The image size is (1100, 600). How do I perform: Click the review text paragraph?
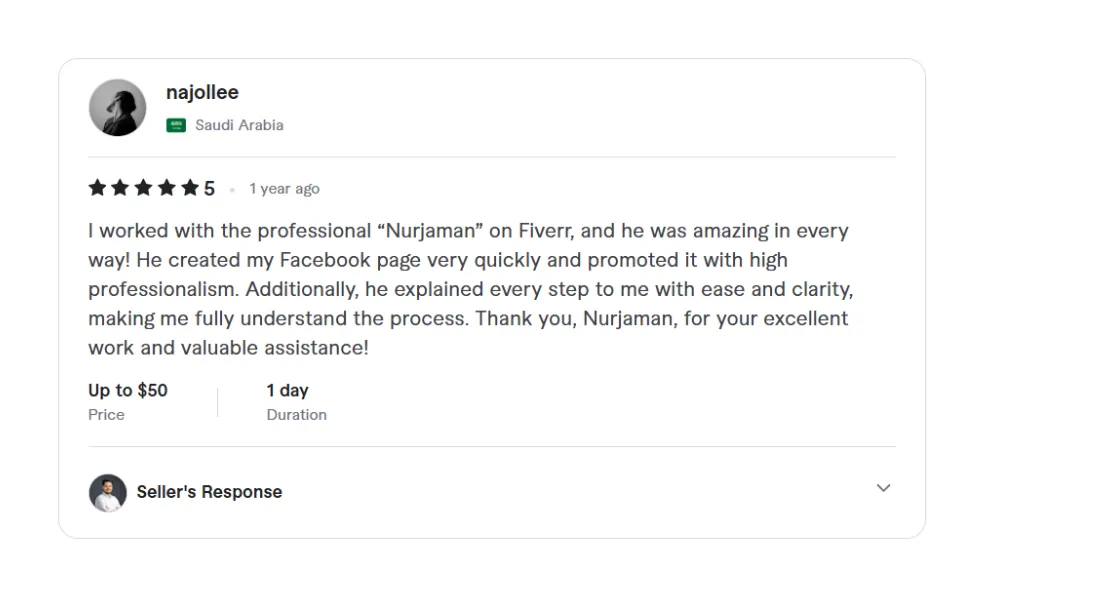coord(468,289)
